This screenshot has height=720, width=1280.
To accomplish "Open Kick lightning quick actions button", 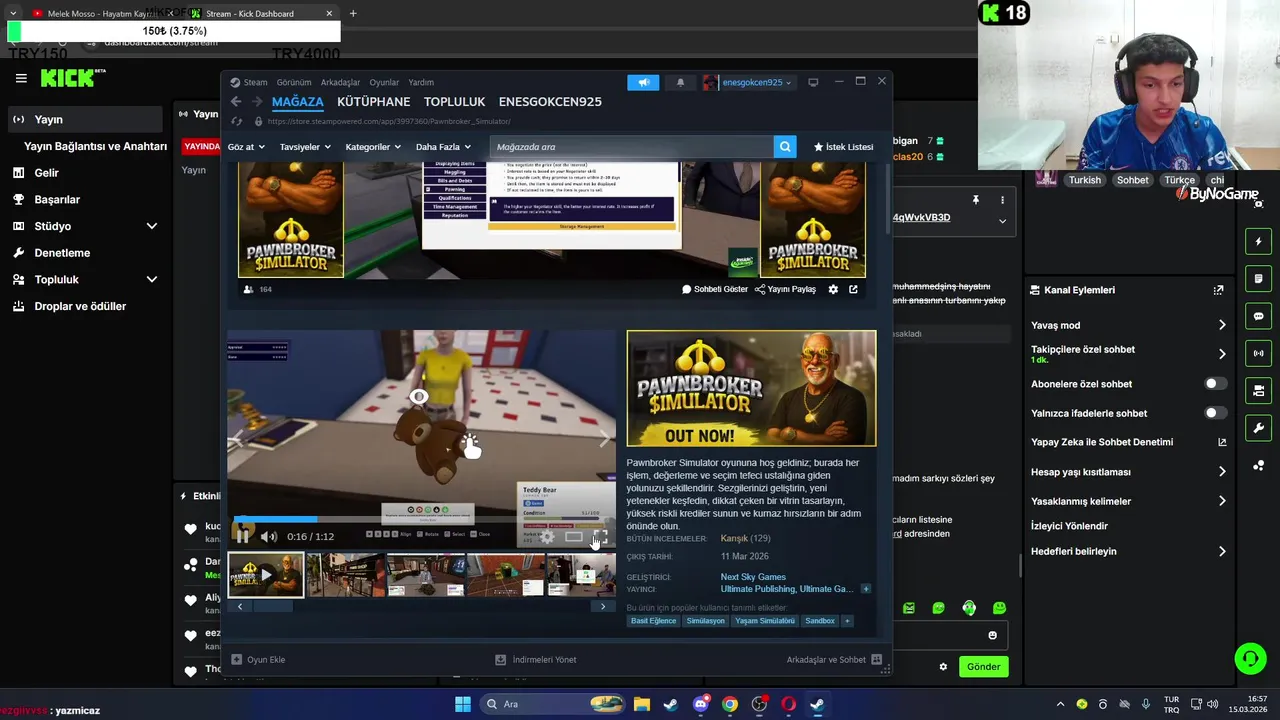I will [1258, 242].
